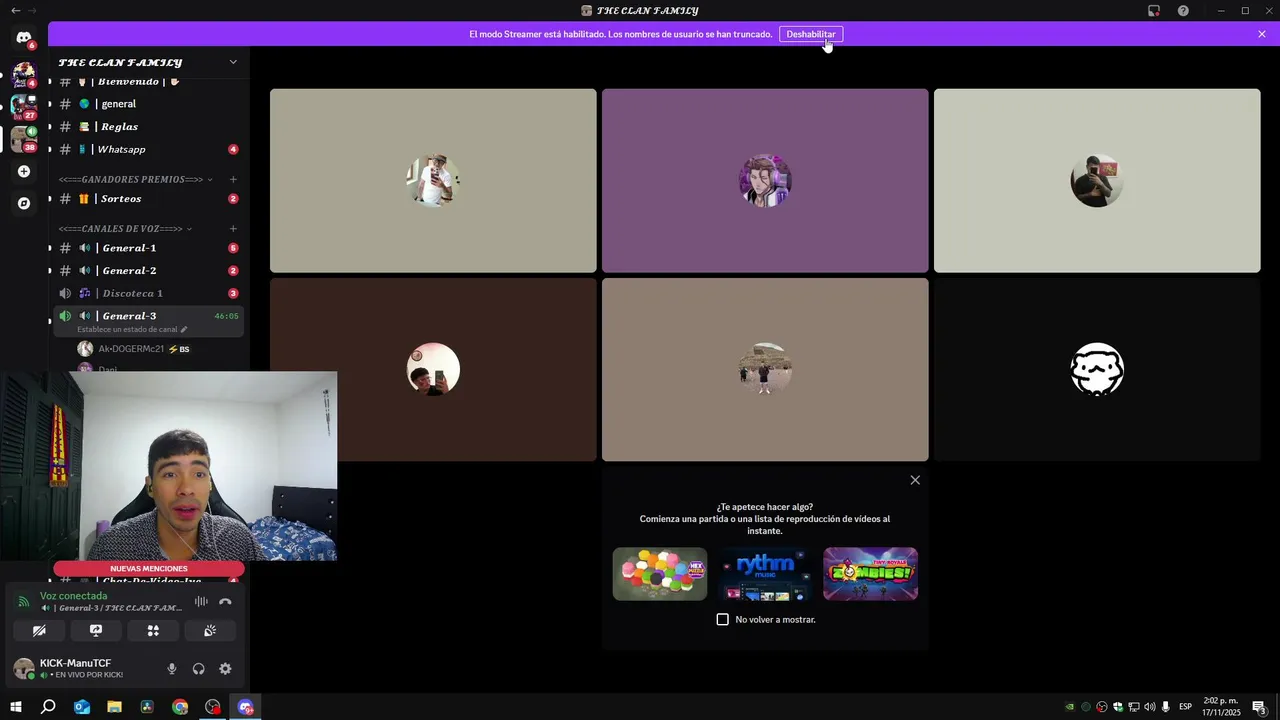Screen dimensions: 1280x720
Task: Open Windows notification center
Action: pyautogui.click(x=1259, y=707)
